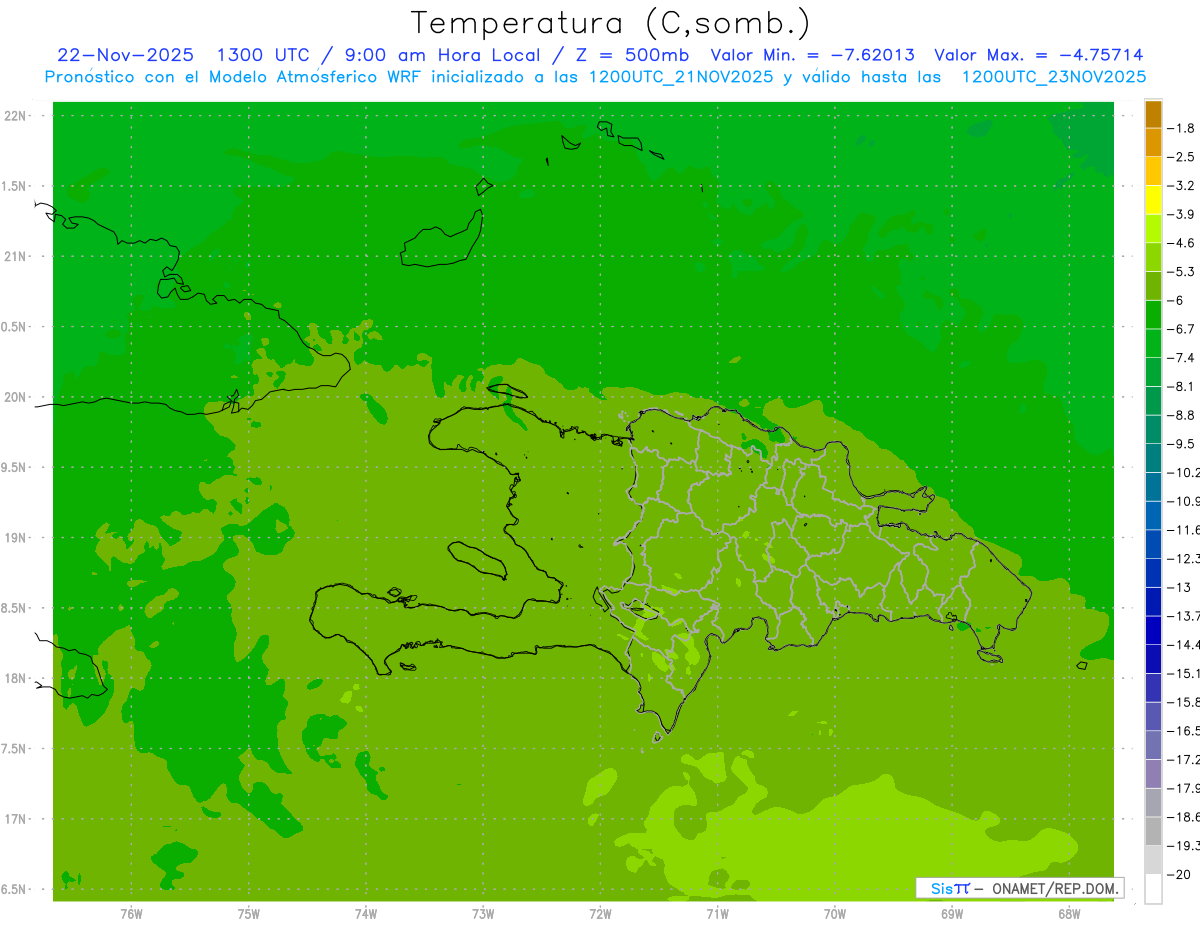Select the "Z = 500mb" level label
Viewport: 1200px width, 927px height.
tap(629, 55)
